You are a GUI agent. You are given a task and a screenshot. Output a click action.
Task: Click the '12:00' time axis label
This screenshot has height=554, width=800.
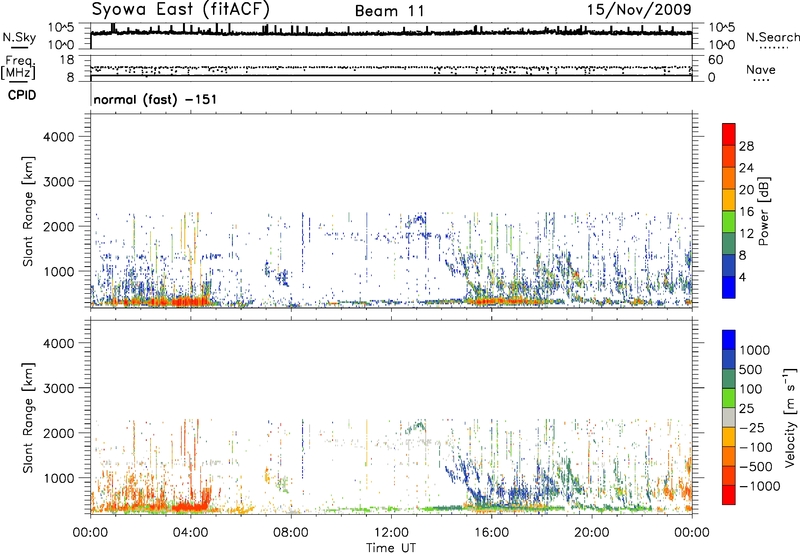(391, 533)
